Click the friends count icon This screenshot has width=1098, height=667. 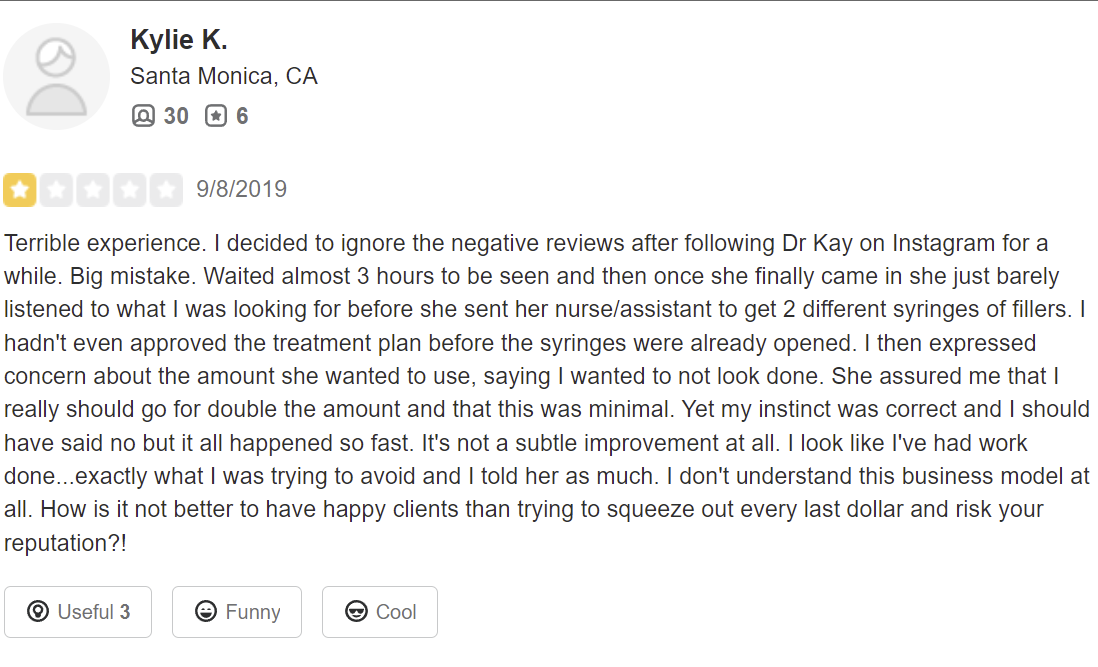pyautogui.click(x=143, y=115)
